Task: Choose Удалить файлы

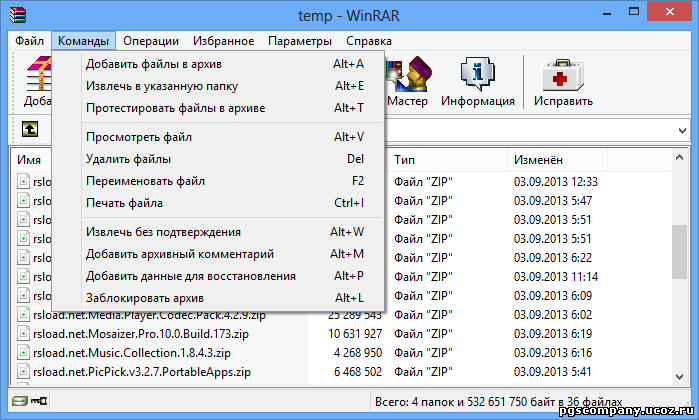Action: [x=218, y=159]
